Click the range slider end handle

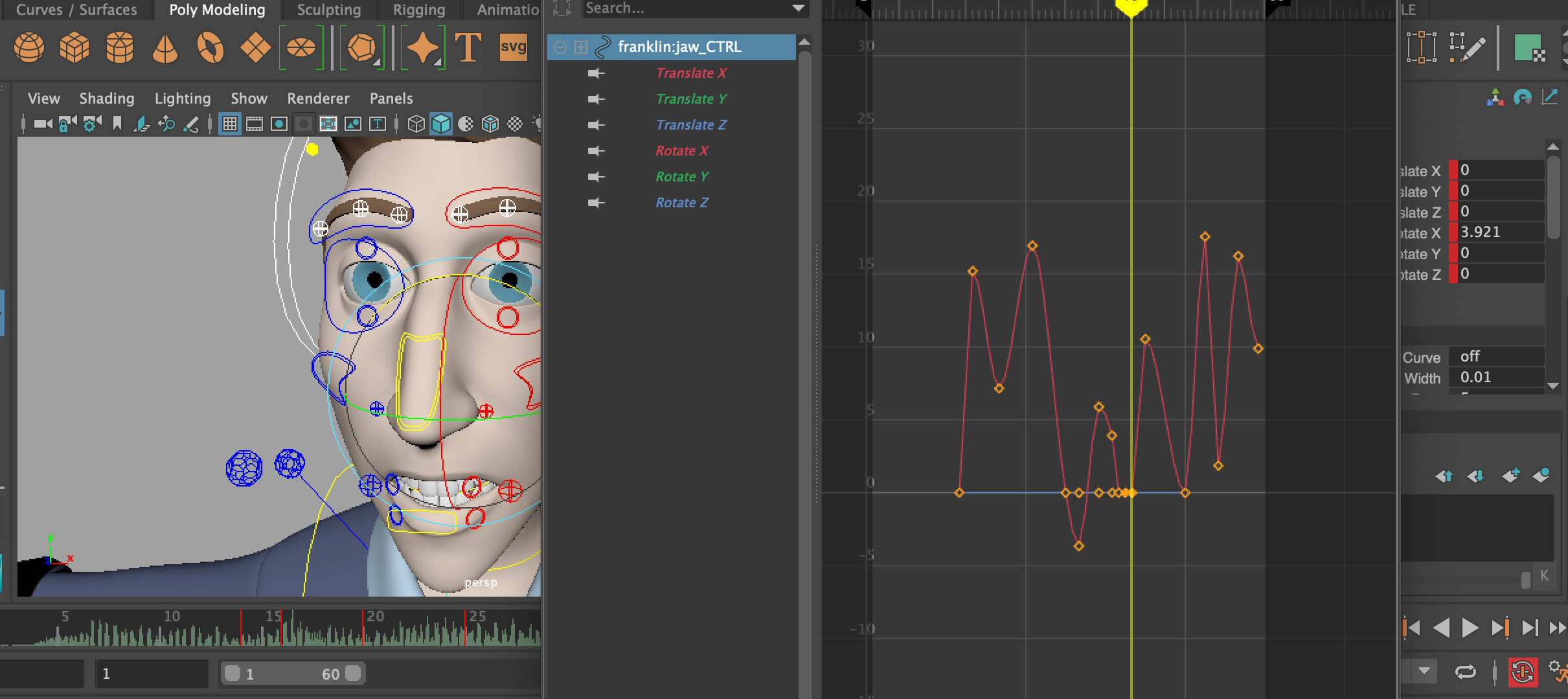(x=353, y=674)
